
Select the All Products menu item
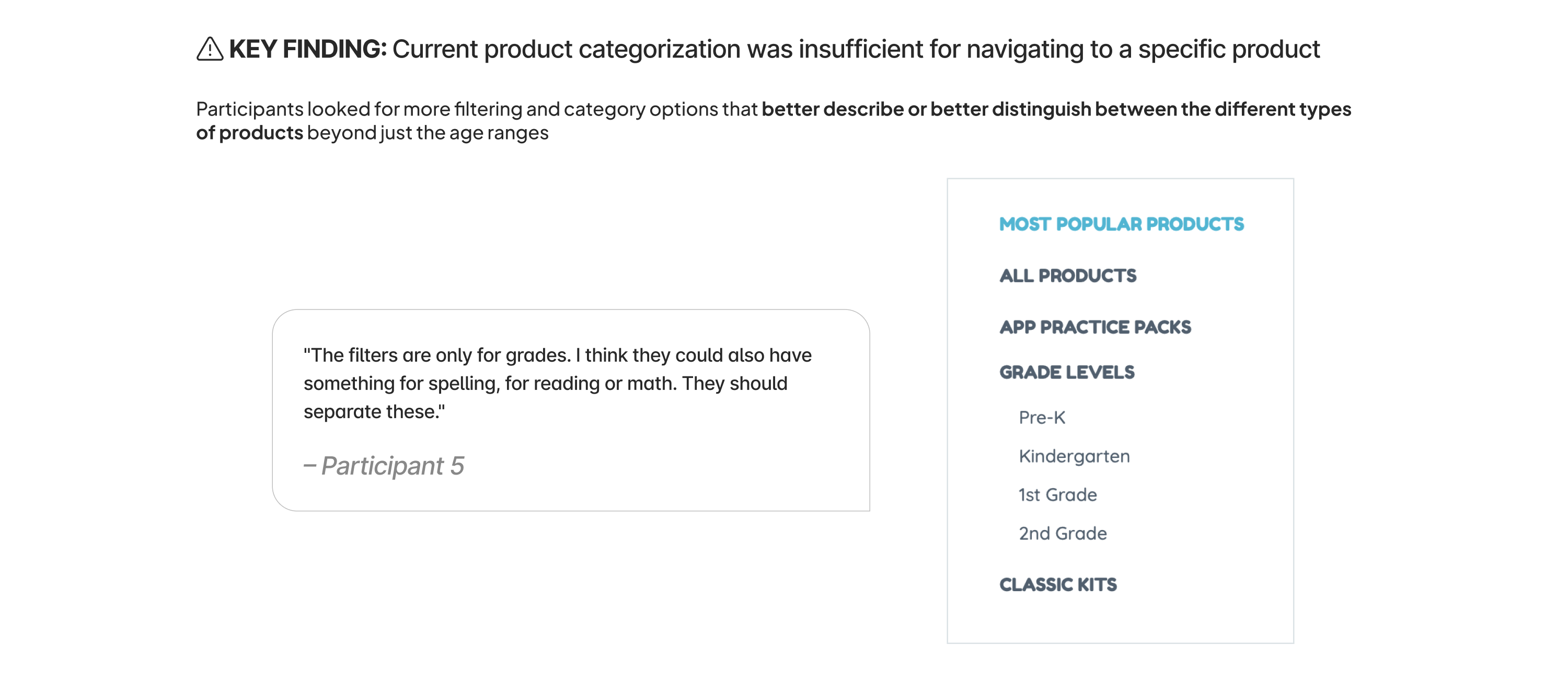click(1068, 276)
